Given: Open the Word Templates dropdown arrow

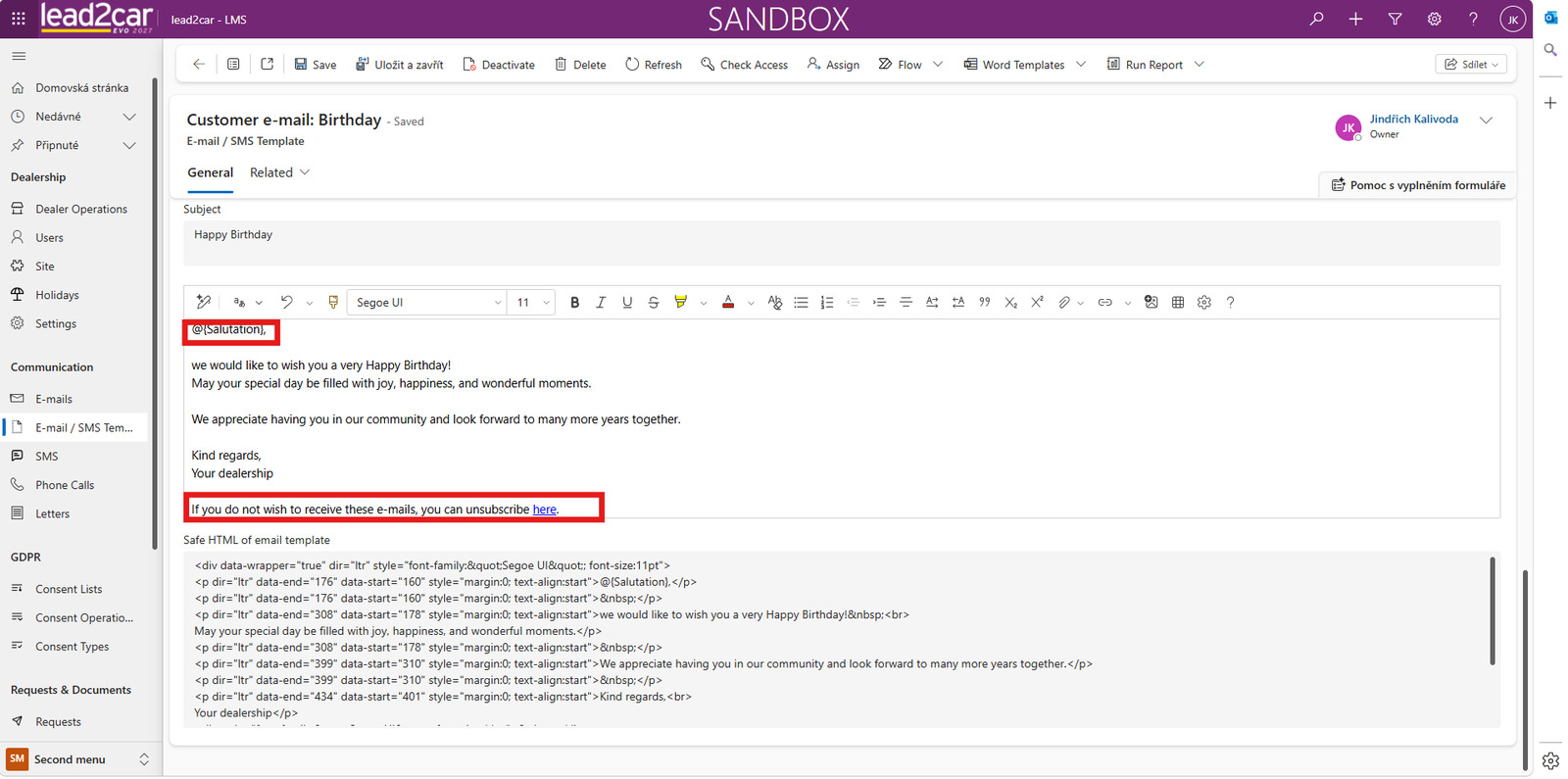Looking at the screenshot, I should tap(1081, 64).
